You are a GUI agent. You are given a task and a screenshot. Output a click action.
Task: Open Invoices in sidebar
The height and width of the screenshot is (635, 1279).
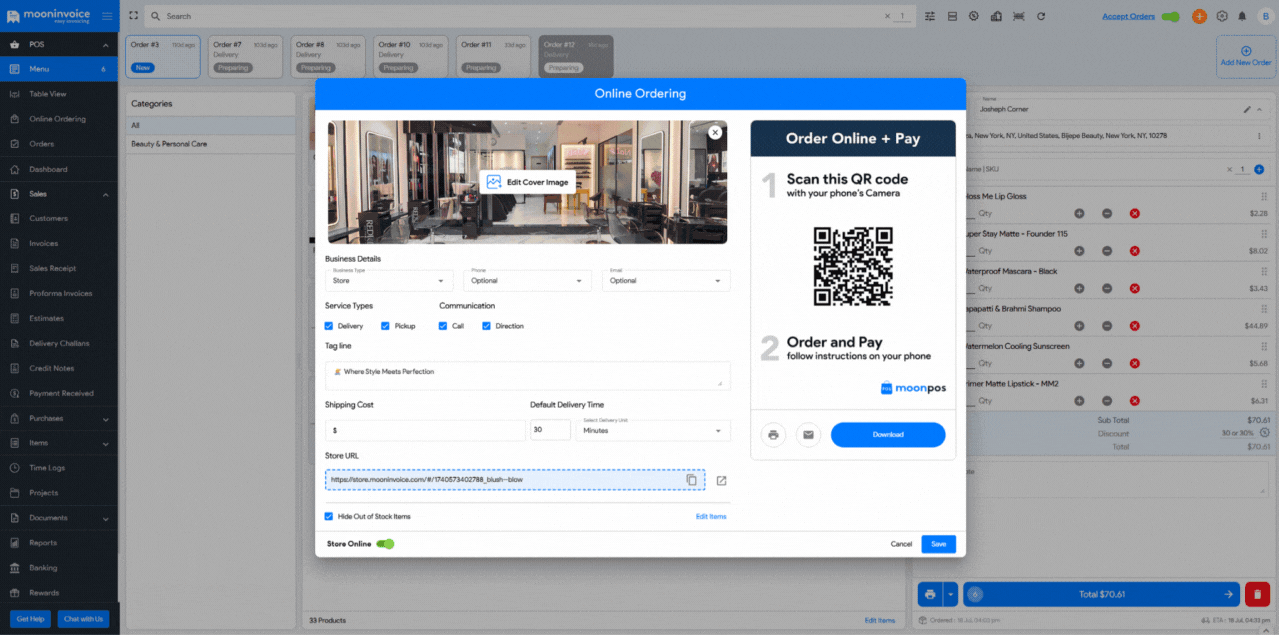click(59, 243)
